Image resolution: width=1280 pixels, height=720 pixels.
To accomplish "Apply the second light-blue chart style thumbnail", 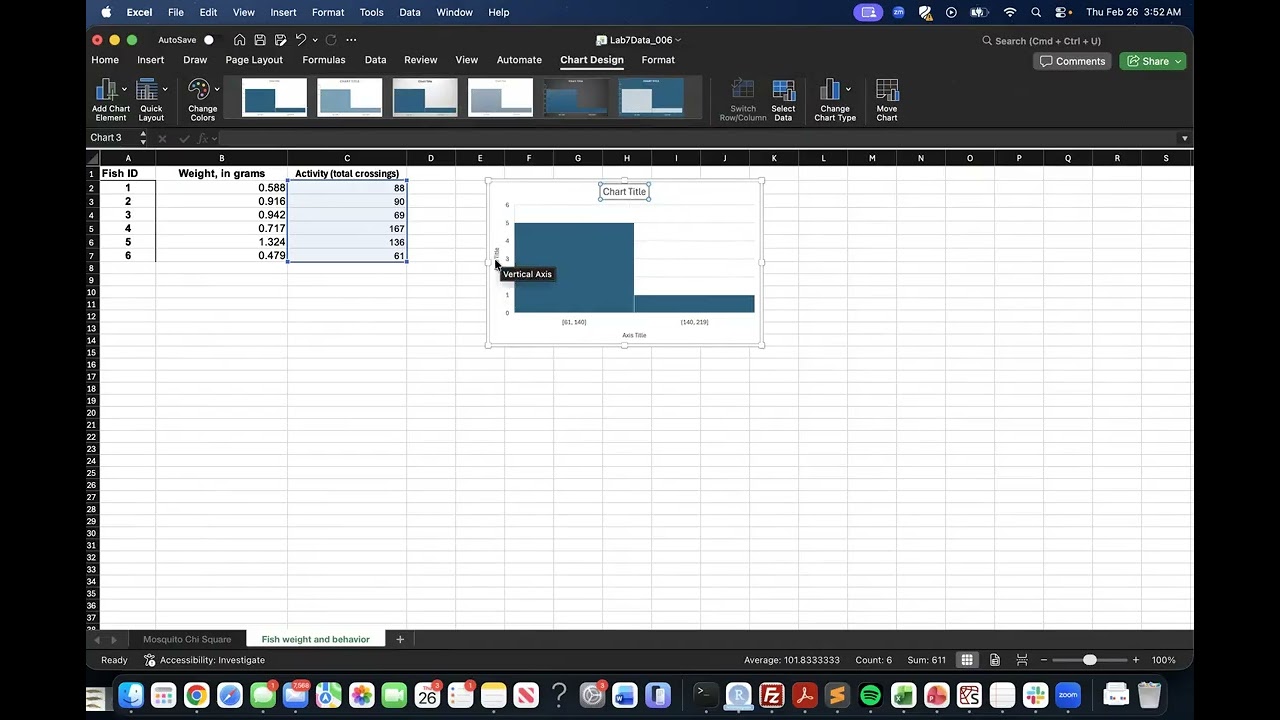I will [x=349, y=97].
